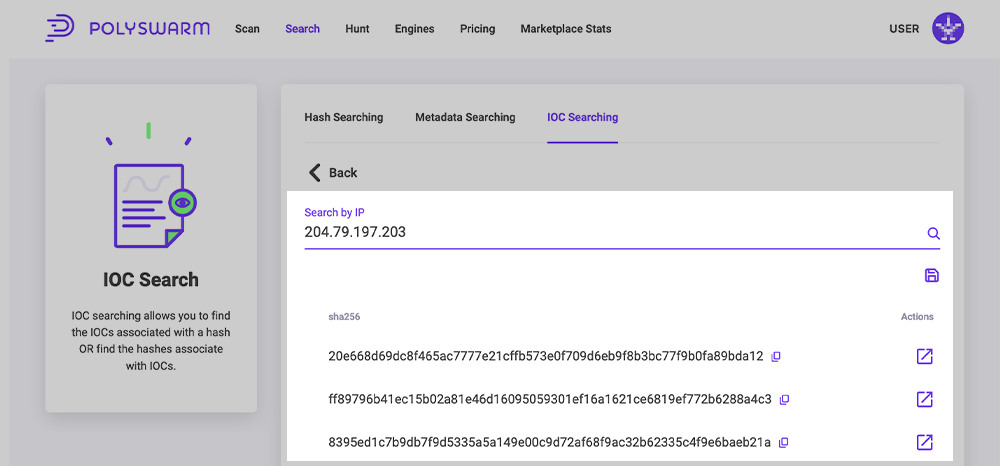Click hash text ff89796b41ec15b02a81...
The width and height of the screenshot is (1000, 466).
[x=550, y=400]
